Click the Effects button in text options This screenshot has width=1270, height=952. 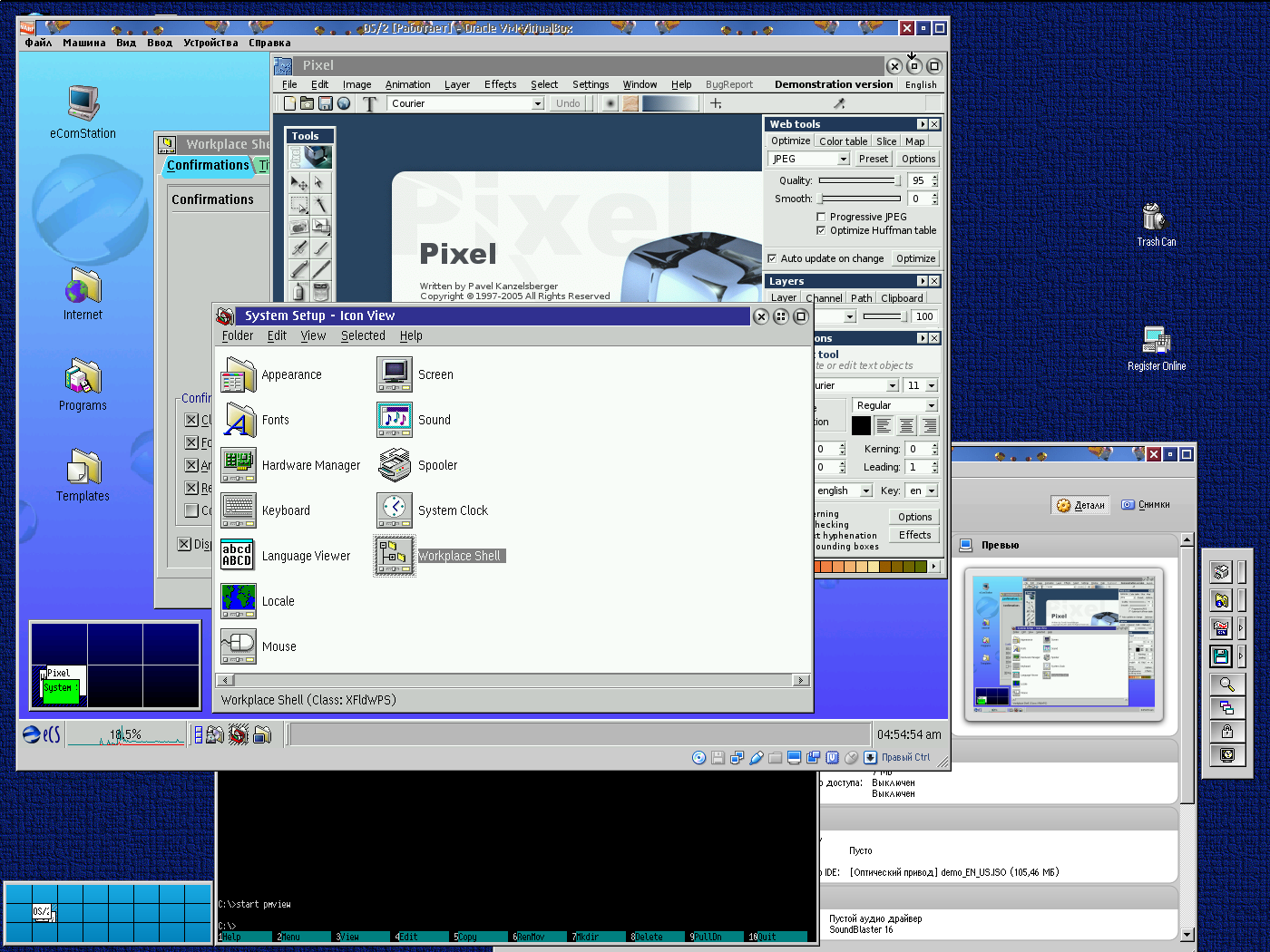[915, 535]
